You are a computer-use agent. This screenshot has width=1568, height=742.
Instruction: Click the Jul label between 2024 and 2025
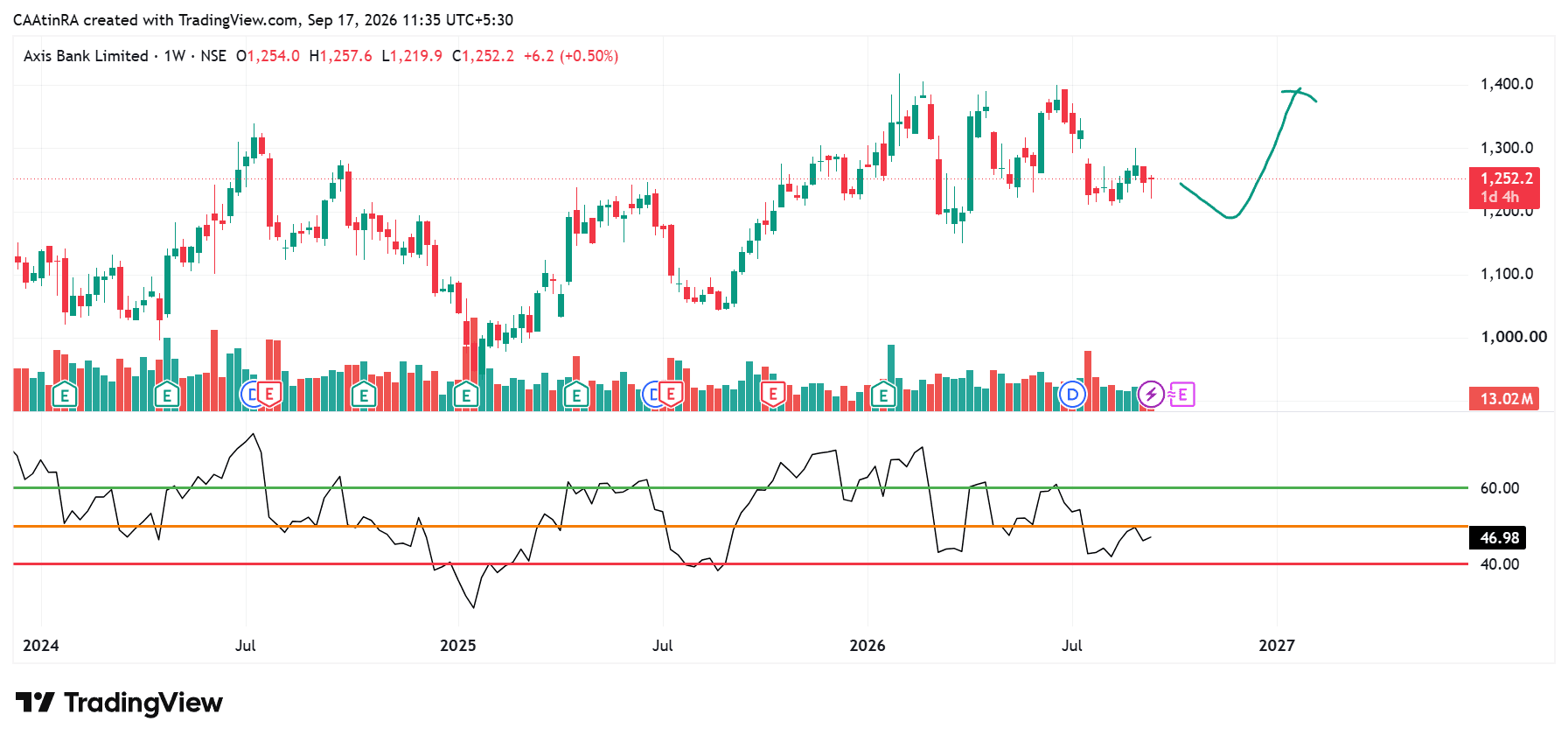(x=246, y=646)
